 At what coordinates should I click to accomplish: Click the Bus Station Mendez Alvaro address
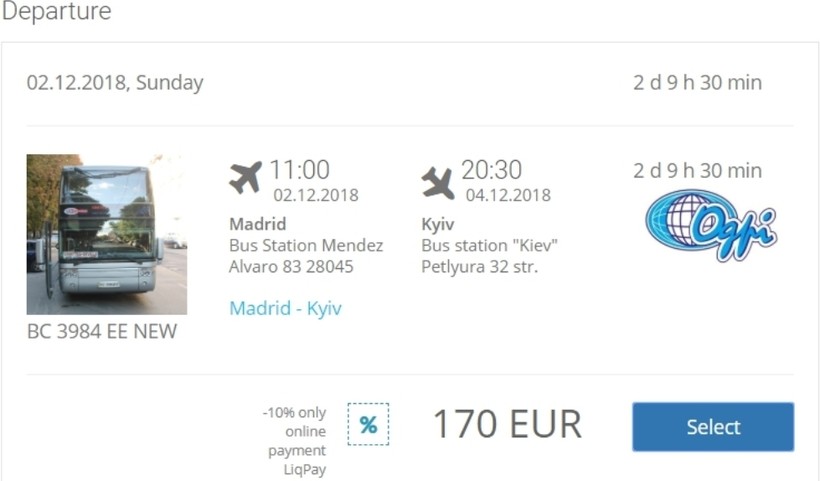tap(306, 256)
